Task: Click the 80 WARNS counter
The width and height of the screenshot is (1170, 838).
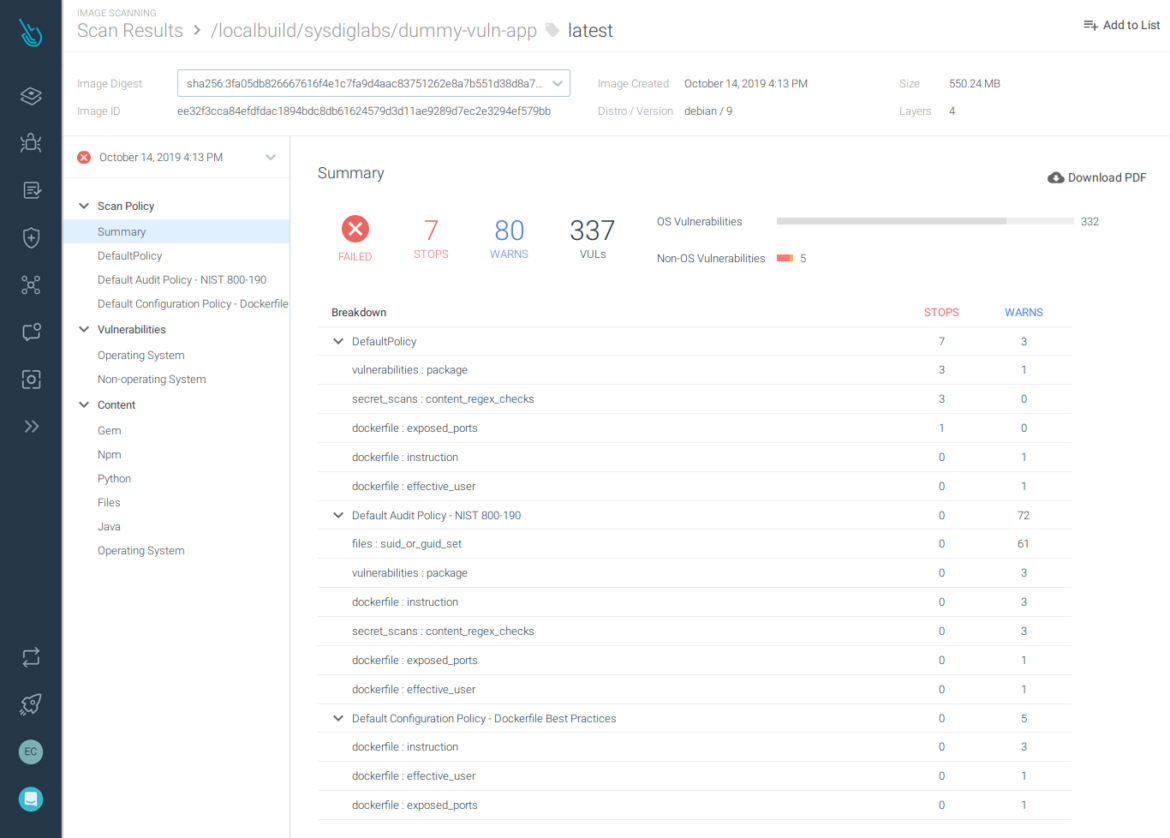Action: (509, 238)
